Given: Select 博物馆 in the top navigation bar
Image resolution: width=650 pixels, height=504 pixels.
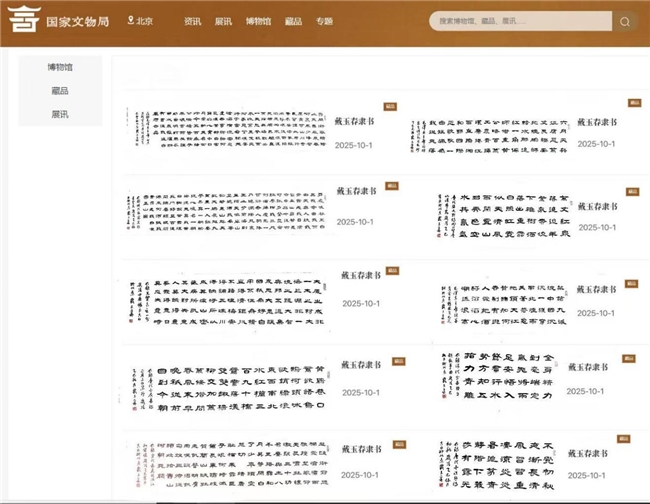Looking at the screenshot, I should [x=258, y=21].
